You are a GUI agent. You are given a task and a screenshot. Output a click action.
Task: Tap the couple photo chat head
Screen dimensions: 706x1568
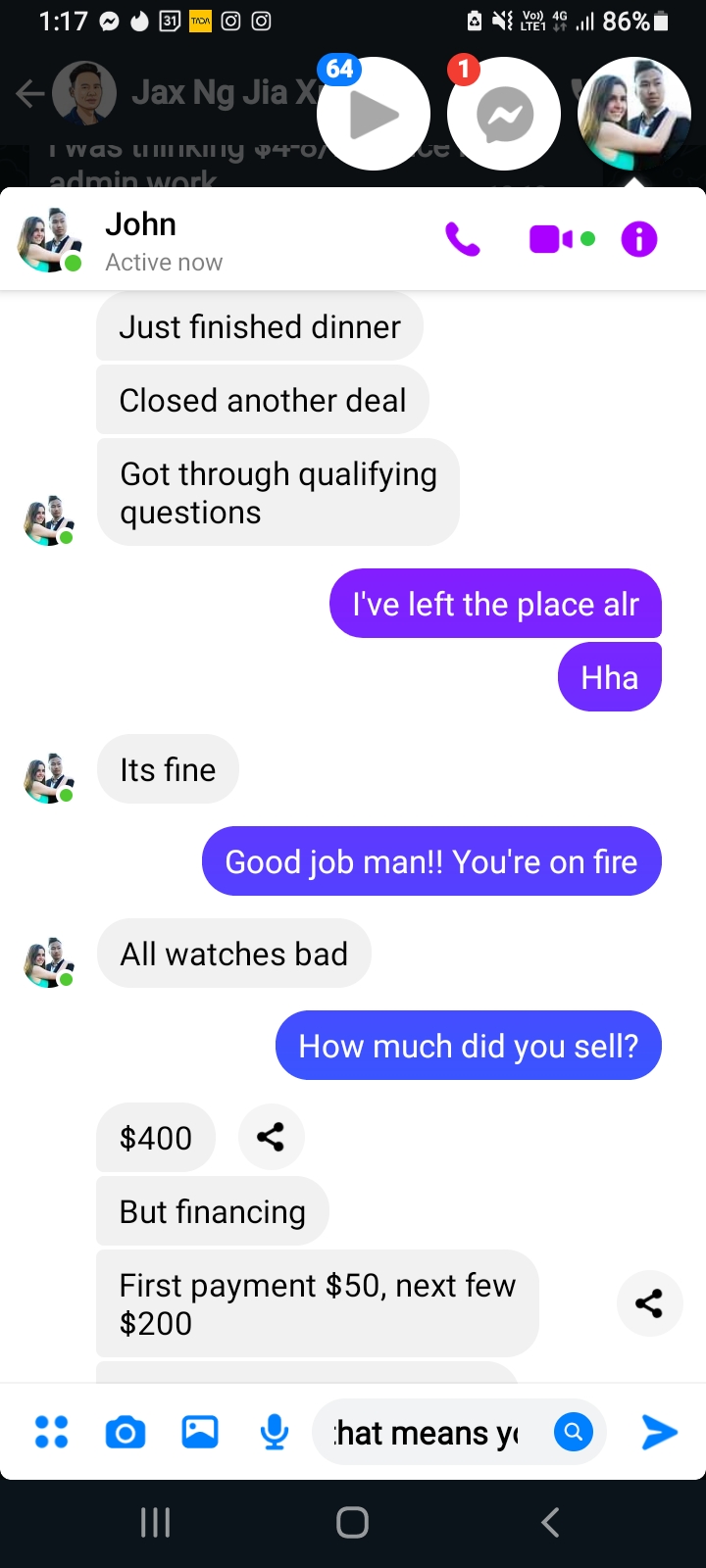[634, 114]
